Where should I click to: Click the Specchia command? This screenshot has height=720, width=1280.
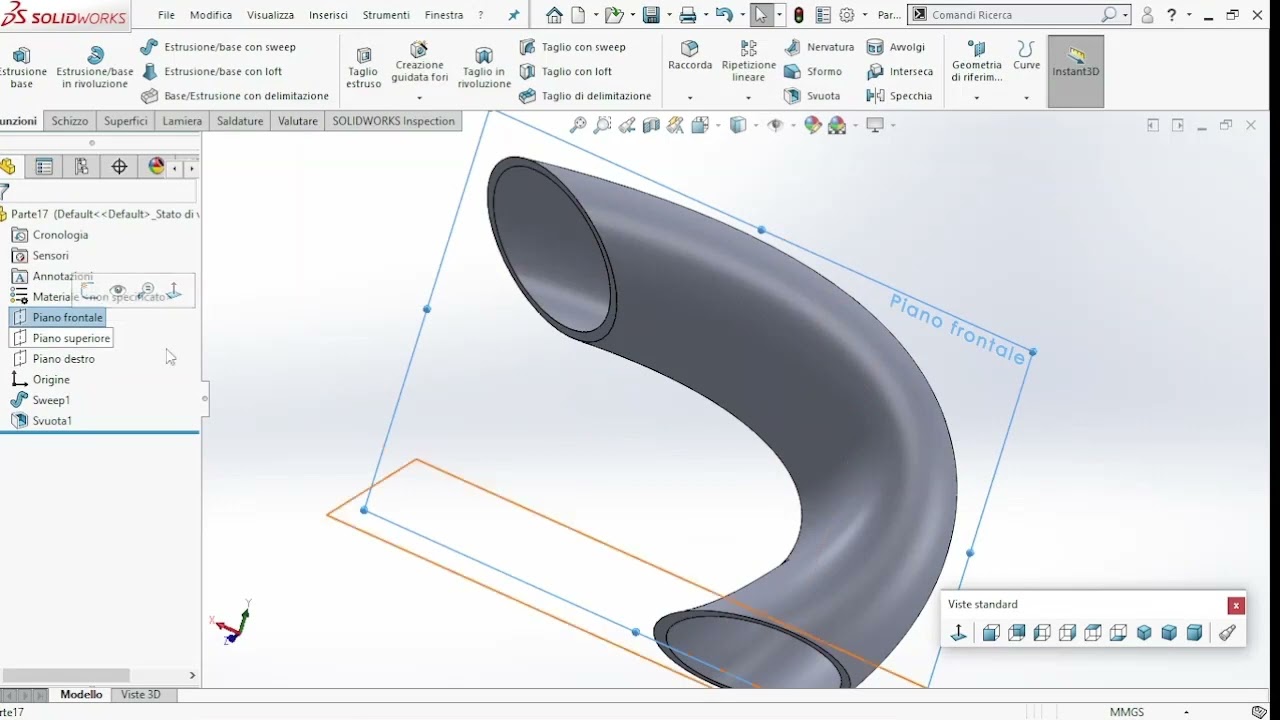pos(899,96)
